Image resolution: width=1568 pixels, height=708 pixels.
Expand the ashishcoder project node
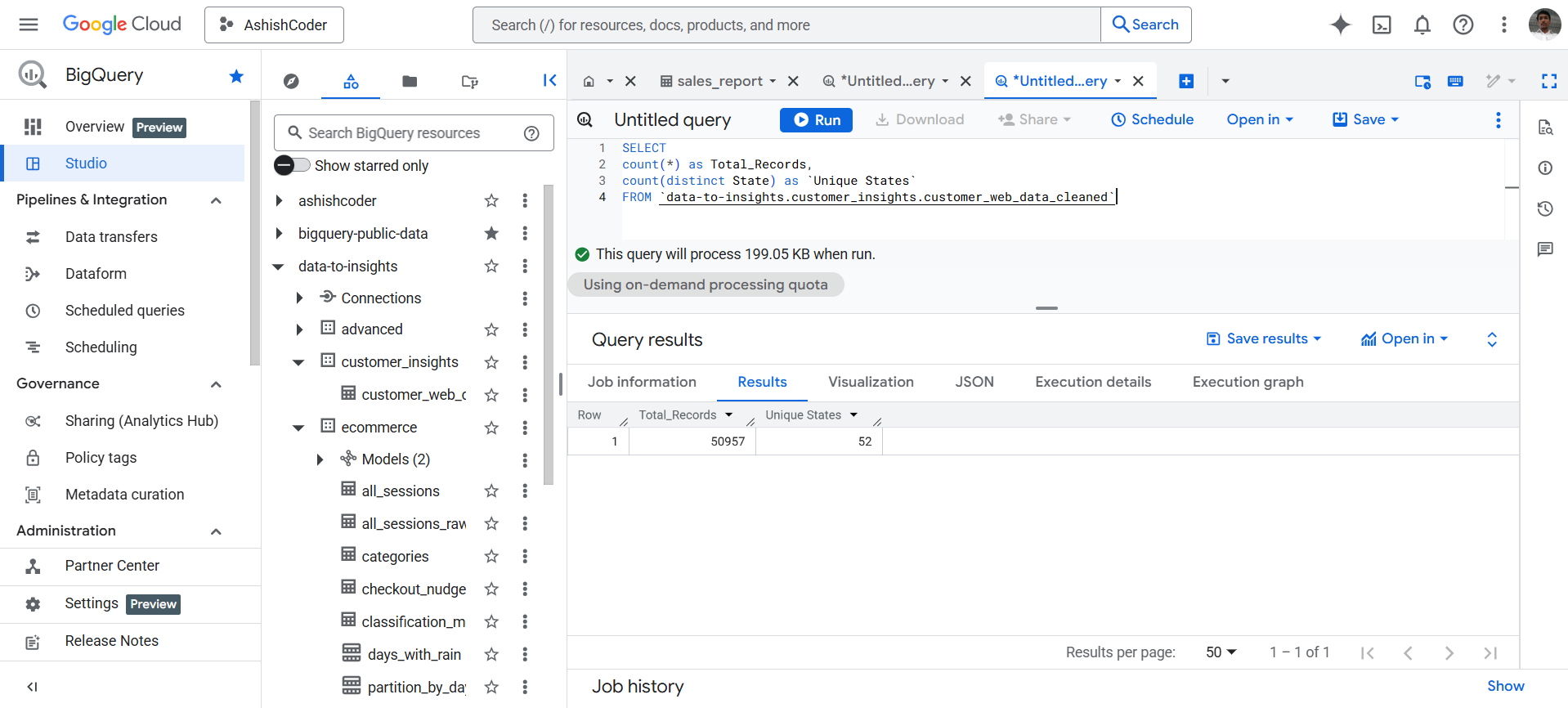(280, 201)
